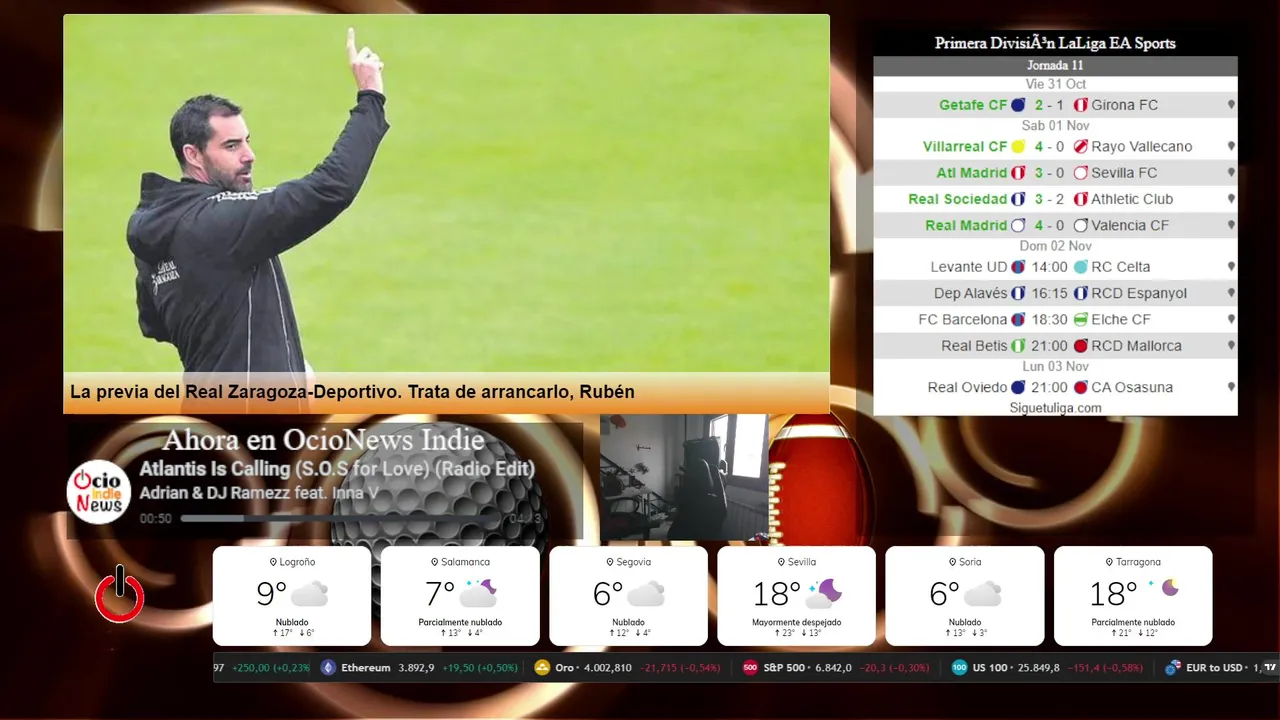Image resolution: width=1280 pixels, height=720 pixels.
Task: Click the 'Vie 31 Oct' date row
Action: click(x=1055, y=84)
